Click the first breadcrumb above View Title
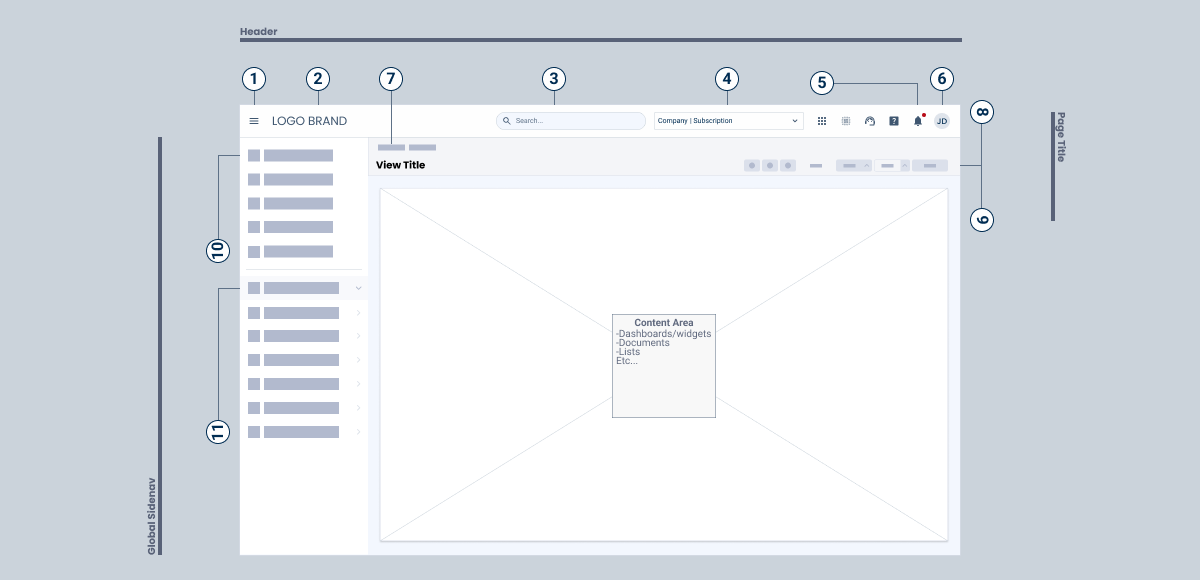The image size is (1200, 580). coord(391,147)
